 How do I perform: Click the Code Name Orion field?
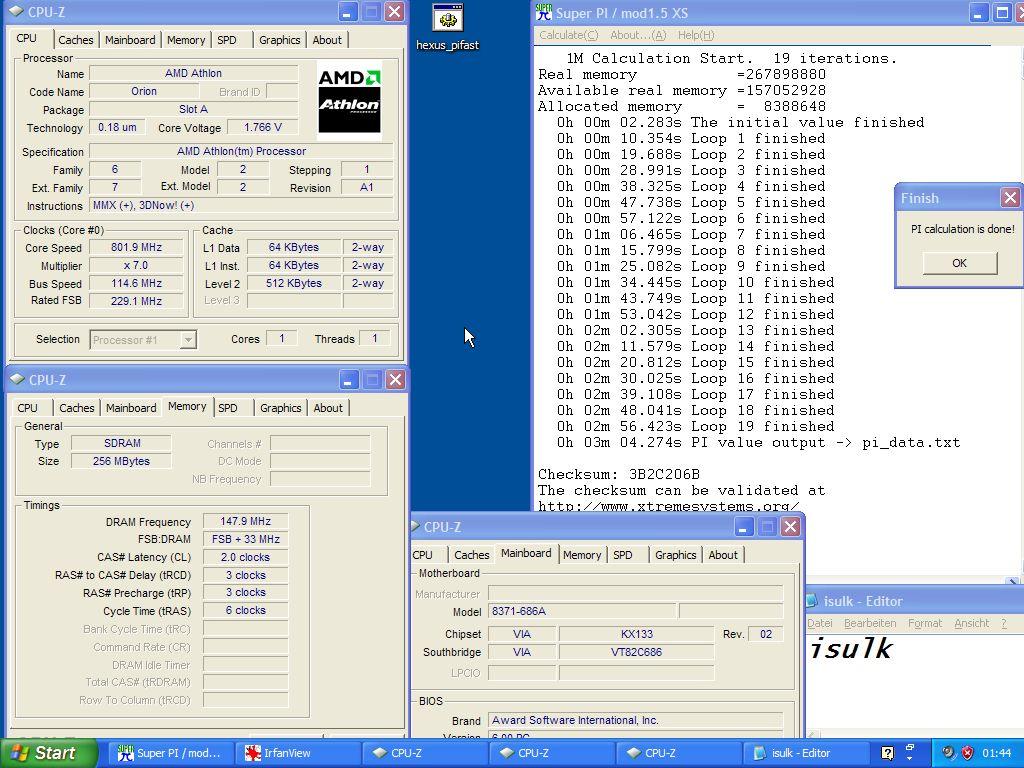144,91
